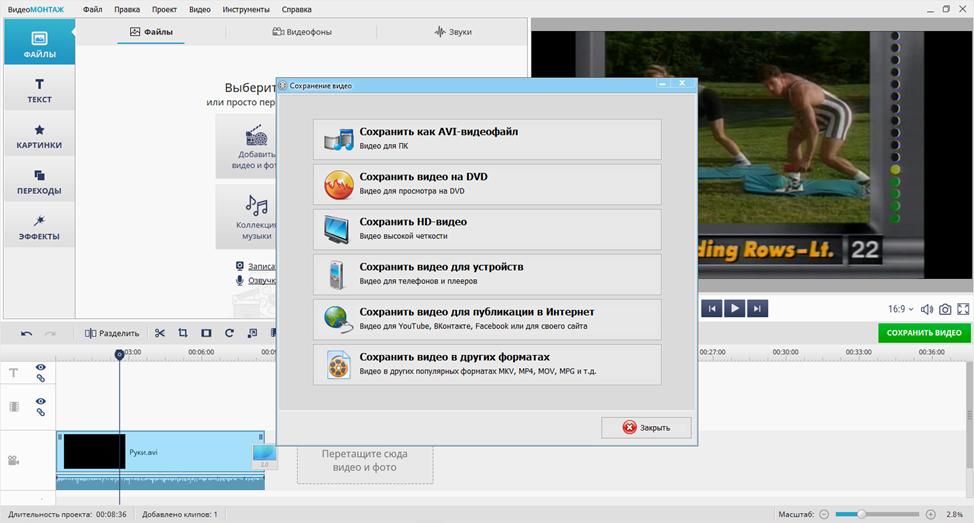Click the transition thumbnail after Руки.avi
Screen dimensions: 974x523
264,455
